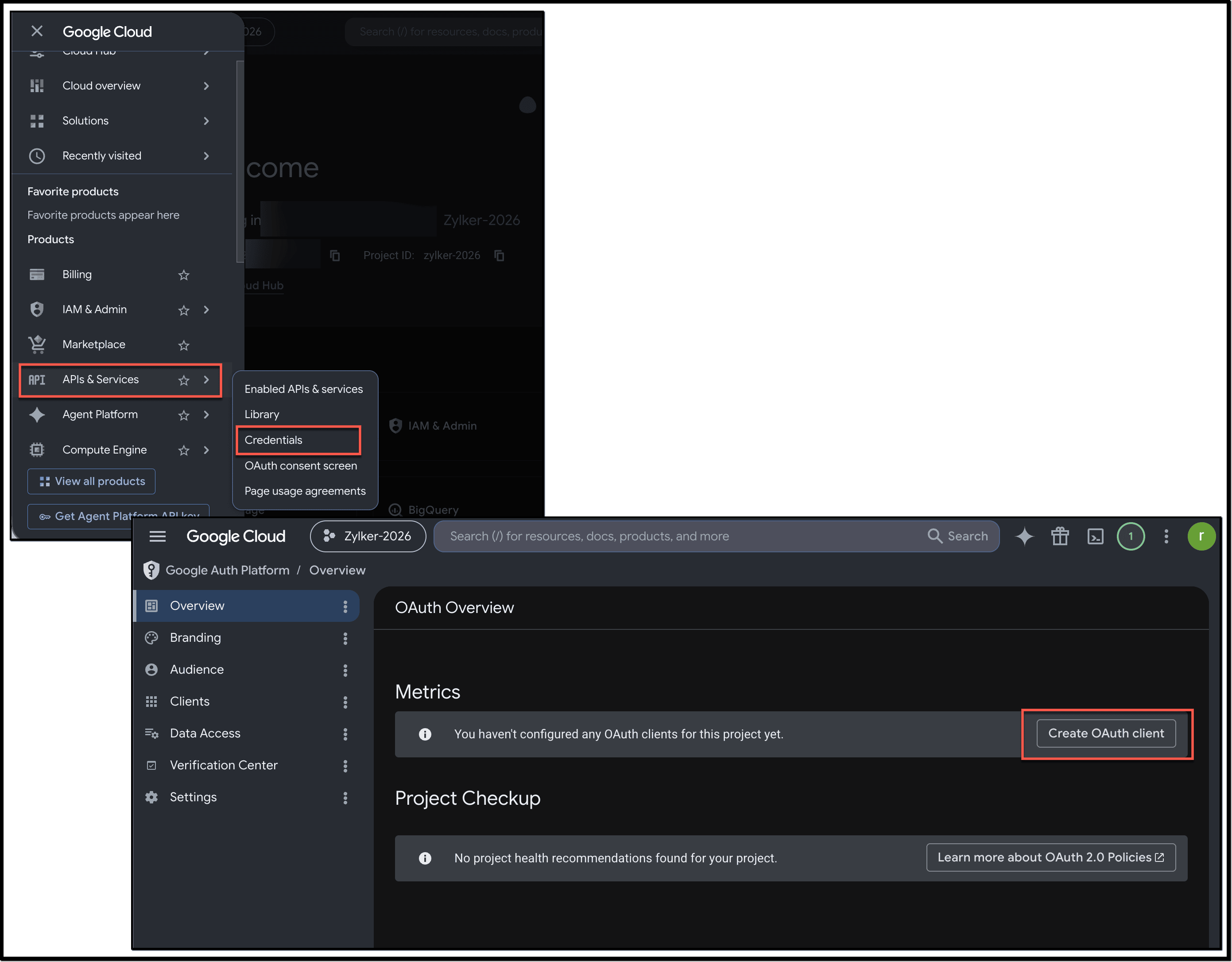The image size is (1232, 962).
Task: Star APIs & Services as a favorite
Action: pos(184,380)
